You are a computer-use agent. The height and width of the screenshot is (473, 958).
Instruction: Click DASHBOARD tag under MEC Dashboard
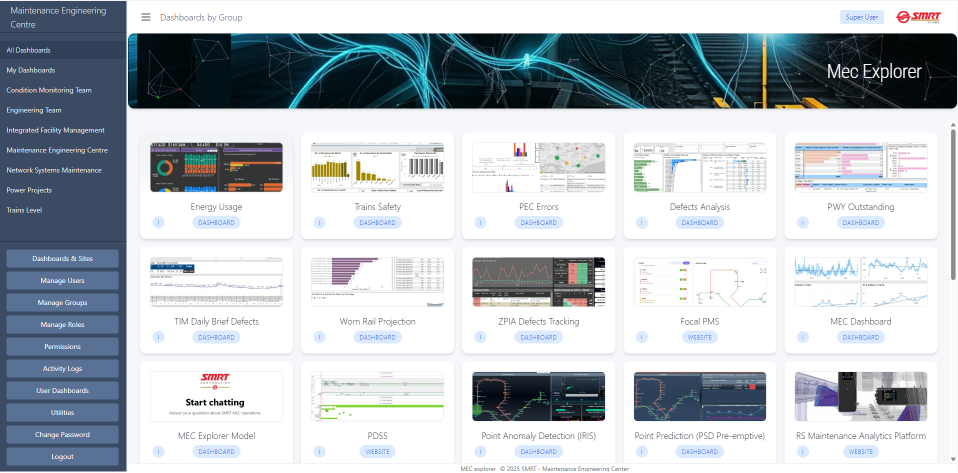click(x=860, y=337)
